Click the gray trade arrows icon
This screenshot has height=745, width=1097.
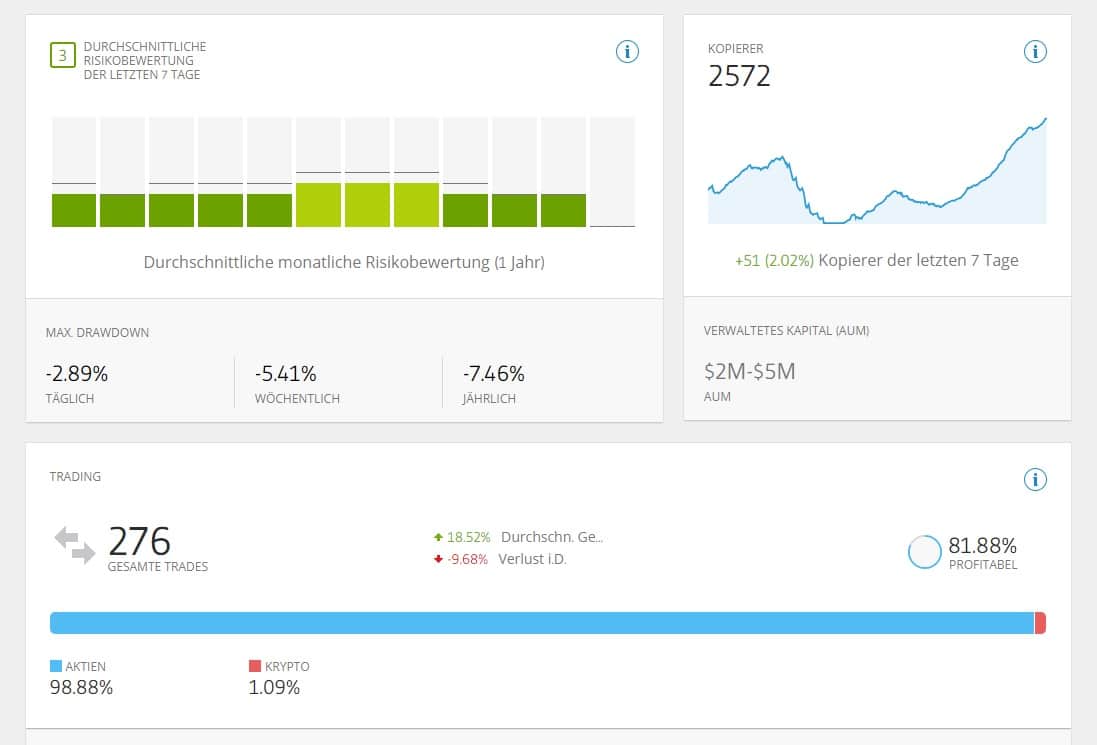pos(75,545)
